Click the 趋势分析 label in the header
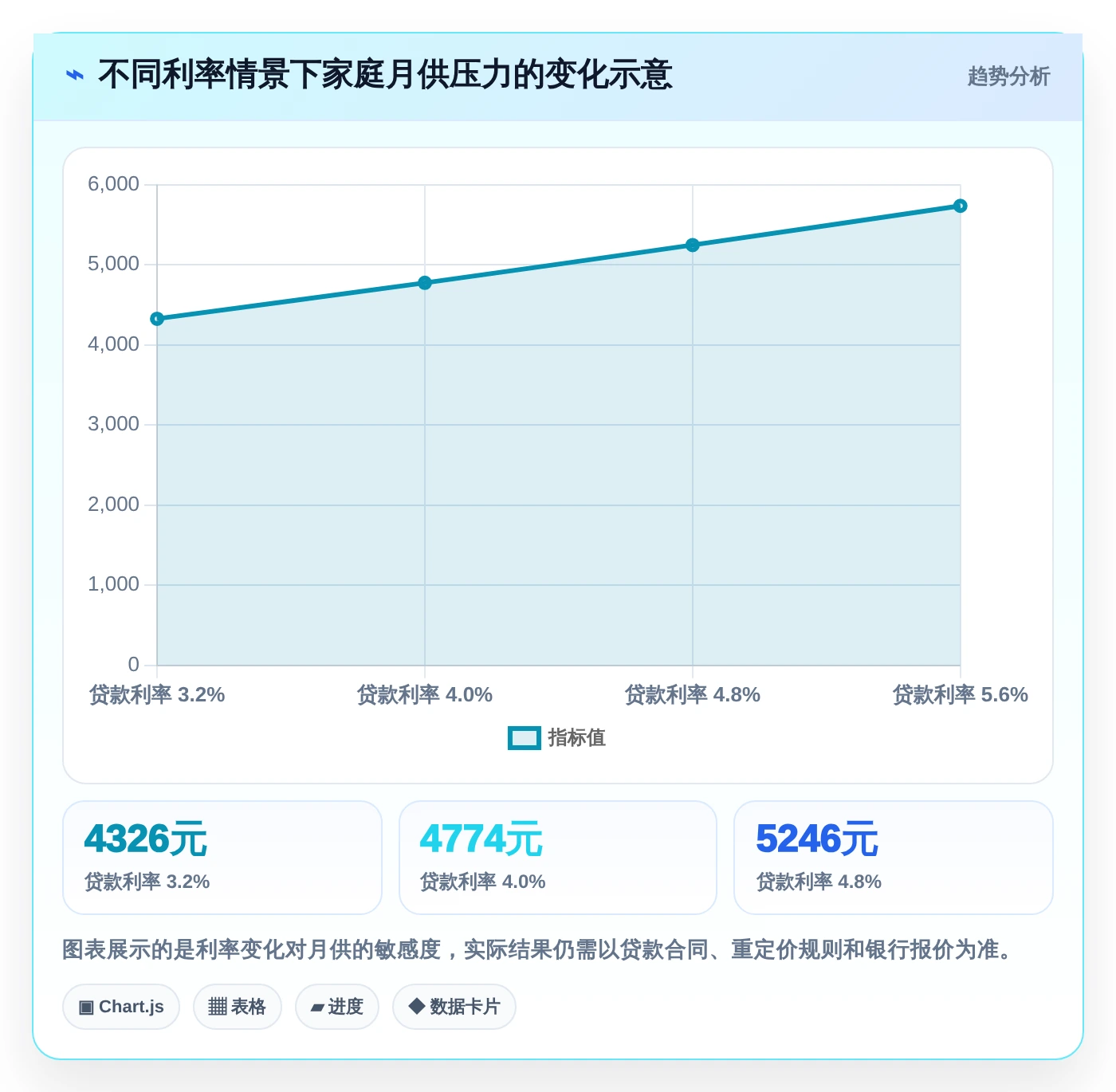 click(x=1008, y=77)
